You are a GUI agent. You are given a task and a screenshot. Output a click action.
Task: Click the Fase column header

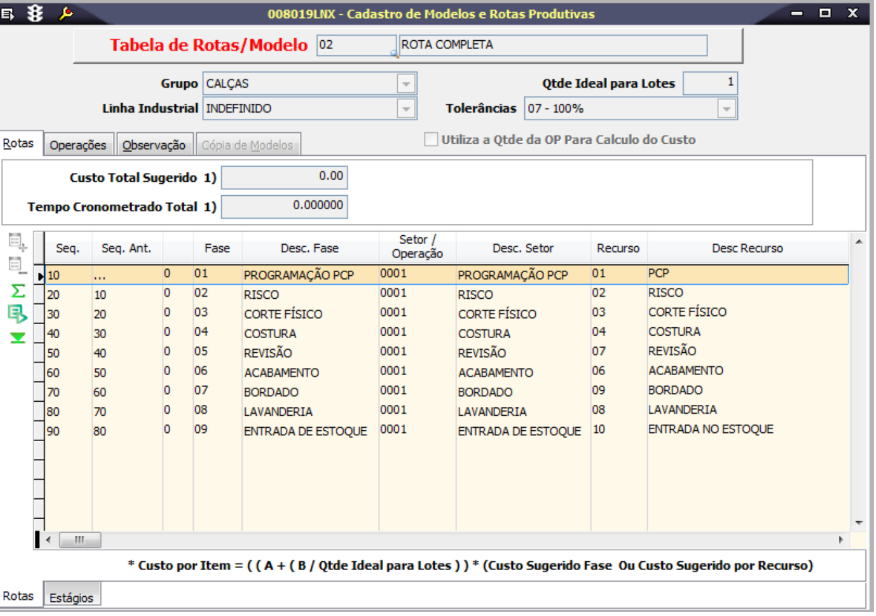pos(217,249)
